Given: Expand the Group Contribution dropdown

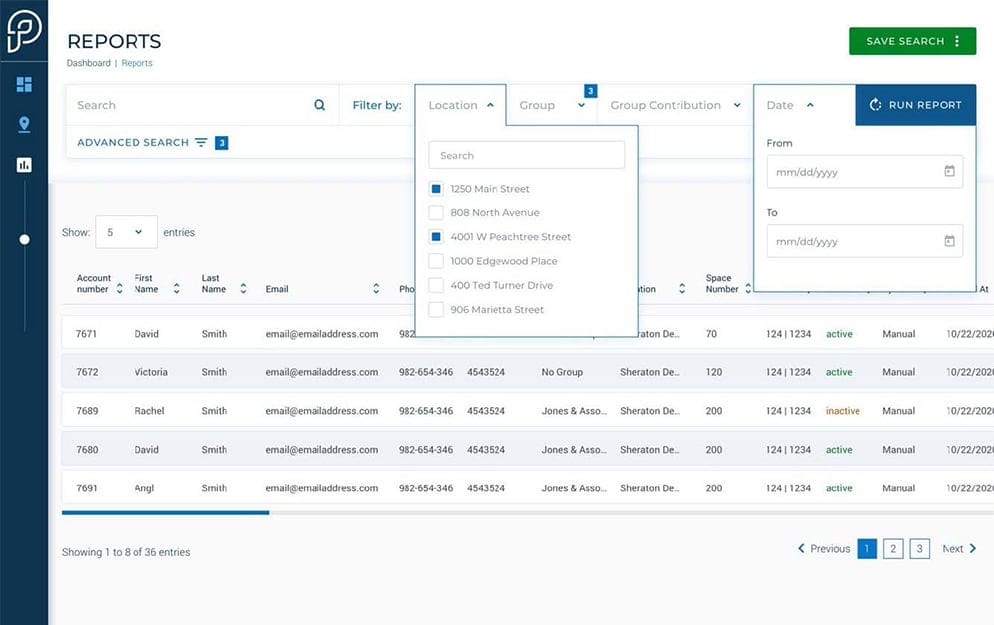Looking at the screenshot, I should tap(674, 104).
